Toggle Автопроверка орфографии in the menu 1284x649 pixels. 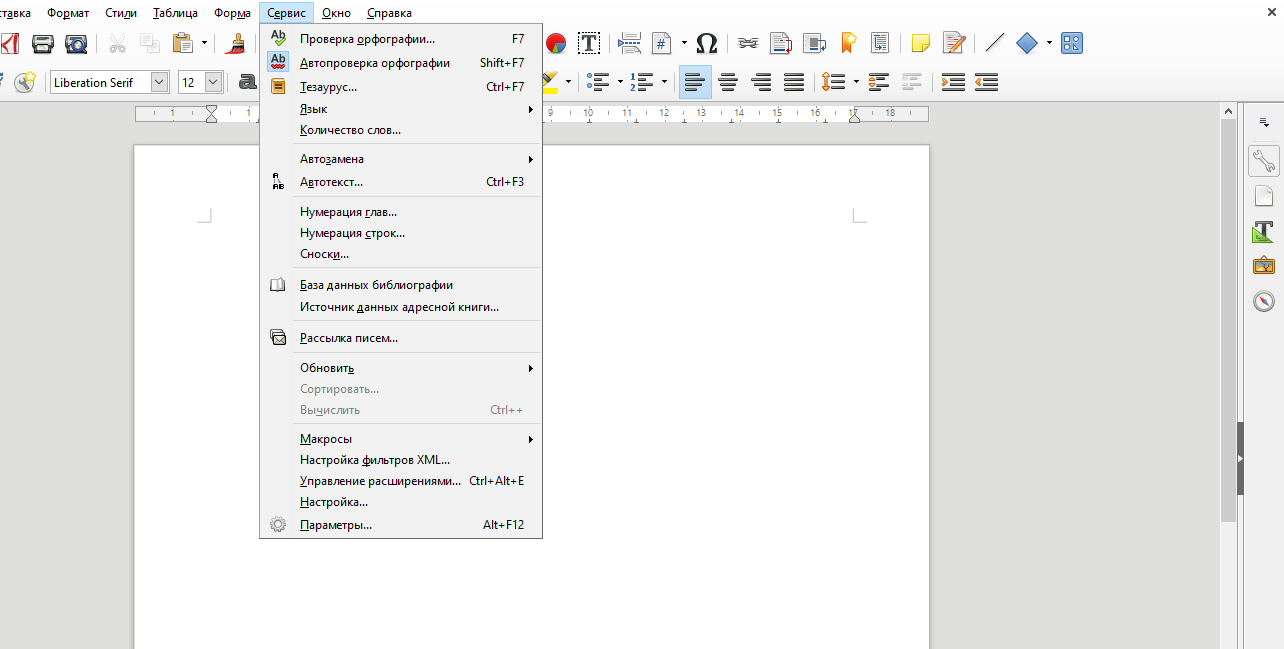tap(375, 63)
